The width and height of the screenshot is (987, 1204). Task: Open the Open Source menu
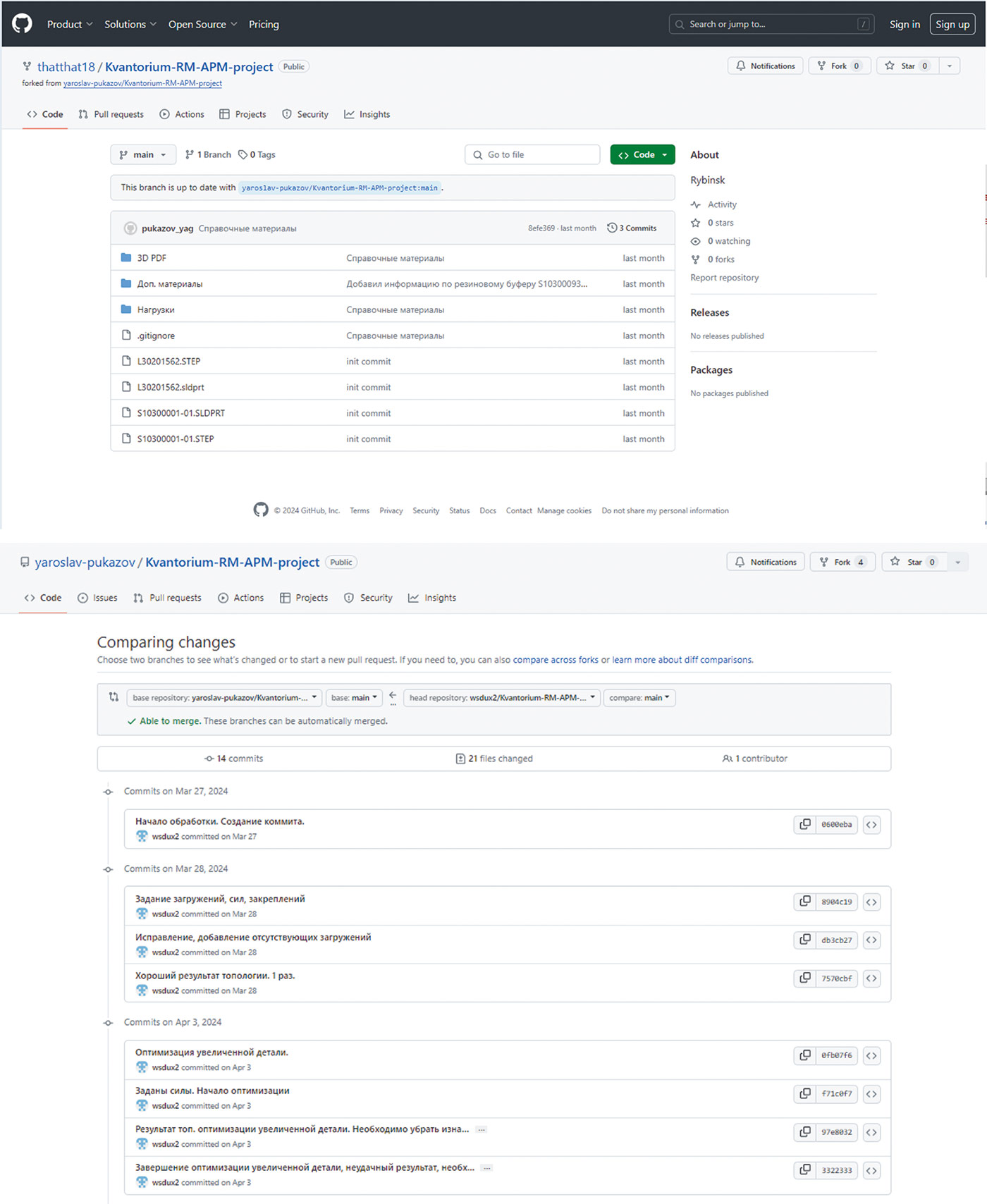pos(203,24)
